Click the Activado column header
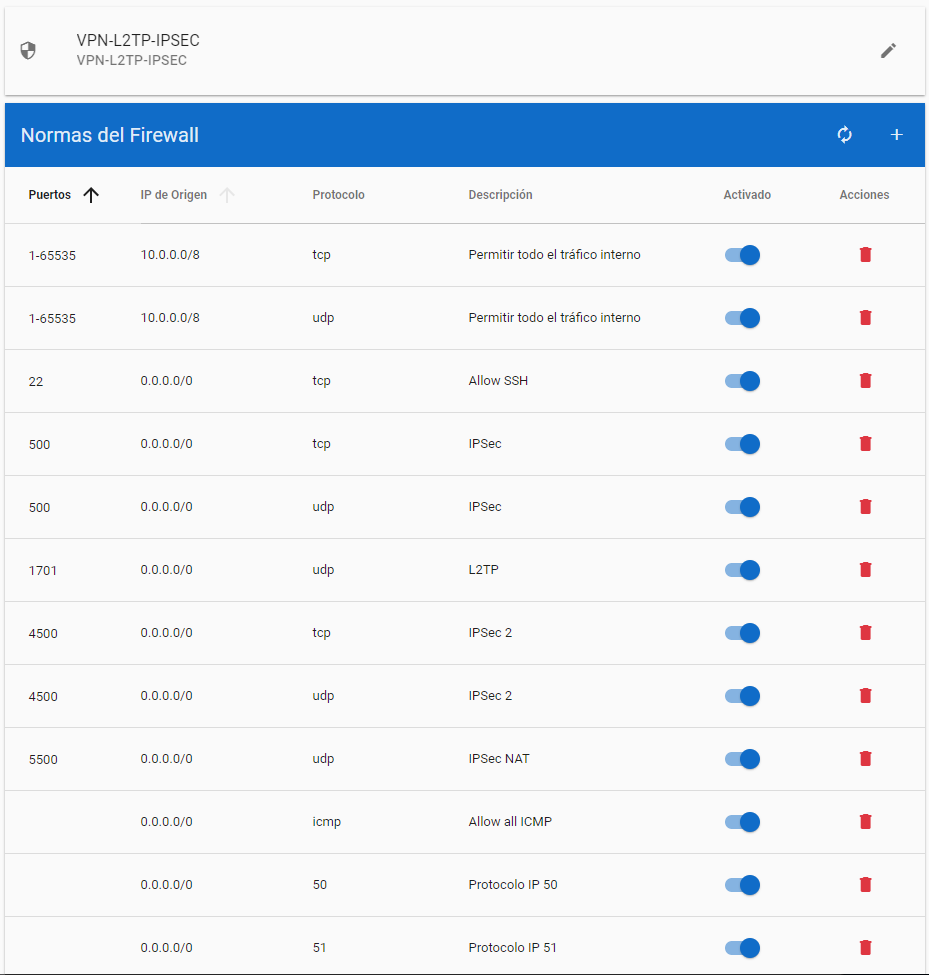Screen dimensions: 929x975 (x=747, y=195)
